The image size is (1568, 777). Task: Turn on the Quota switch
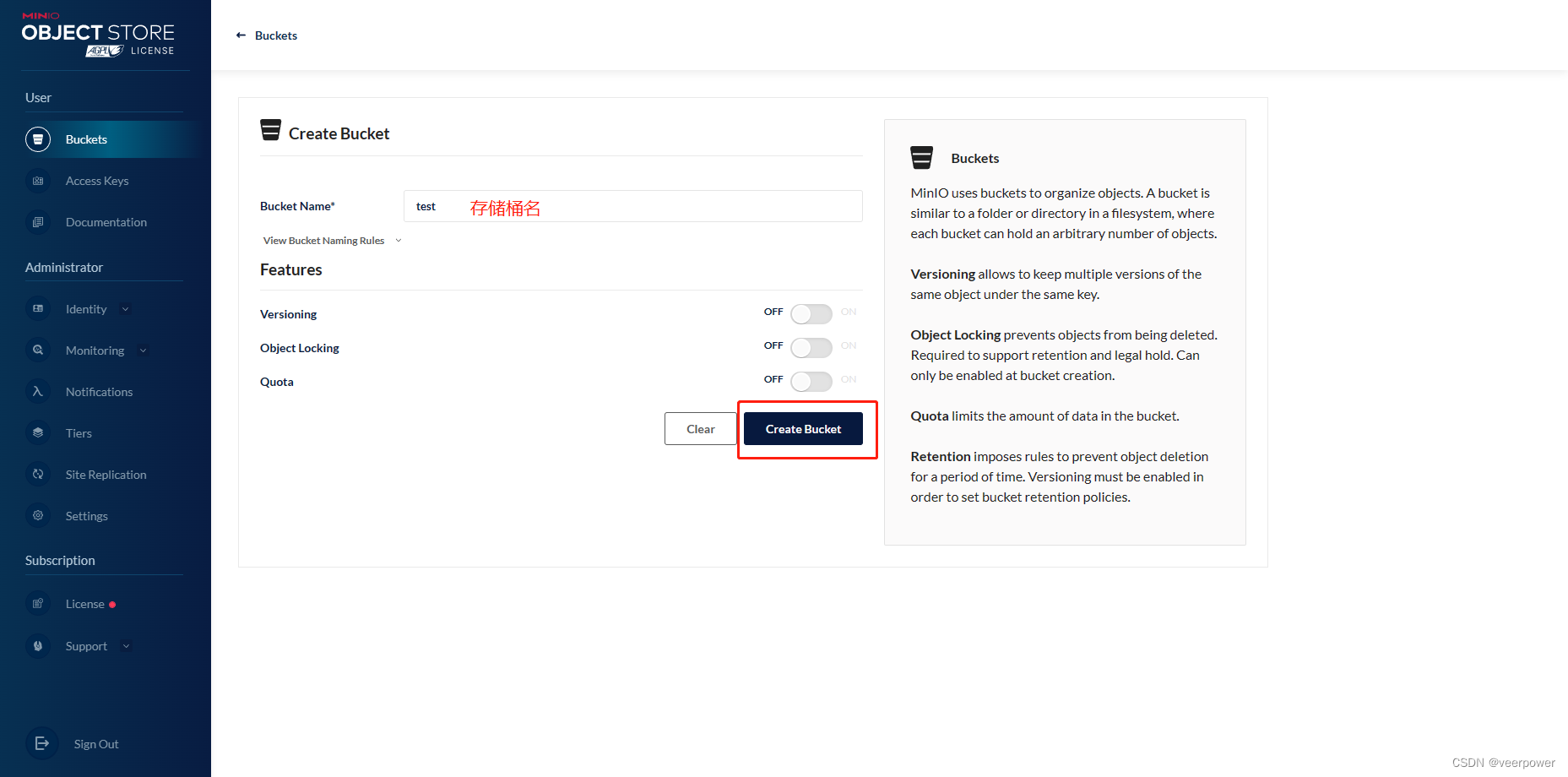[x=811, y=382]
